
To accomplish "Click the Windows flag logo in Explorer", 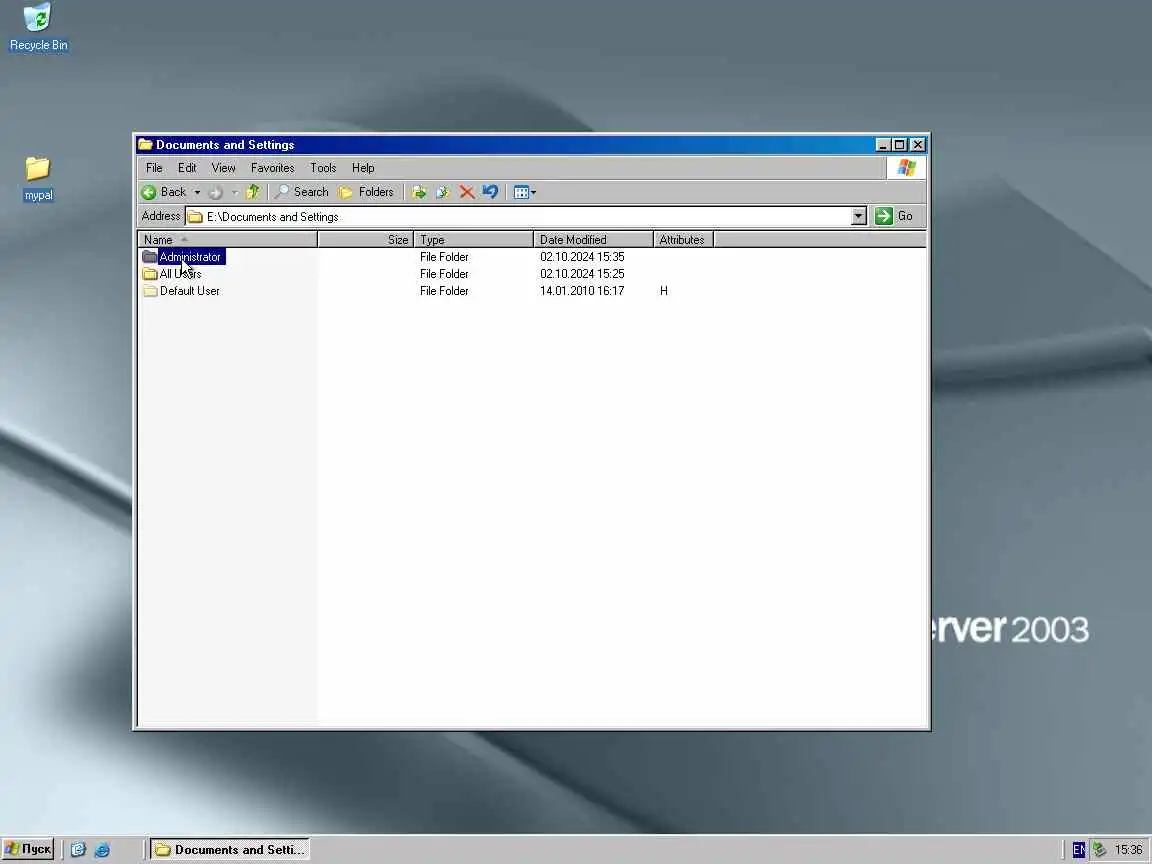I will pyautogui.click(x=906, y=168).
